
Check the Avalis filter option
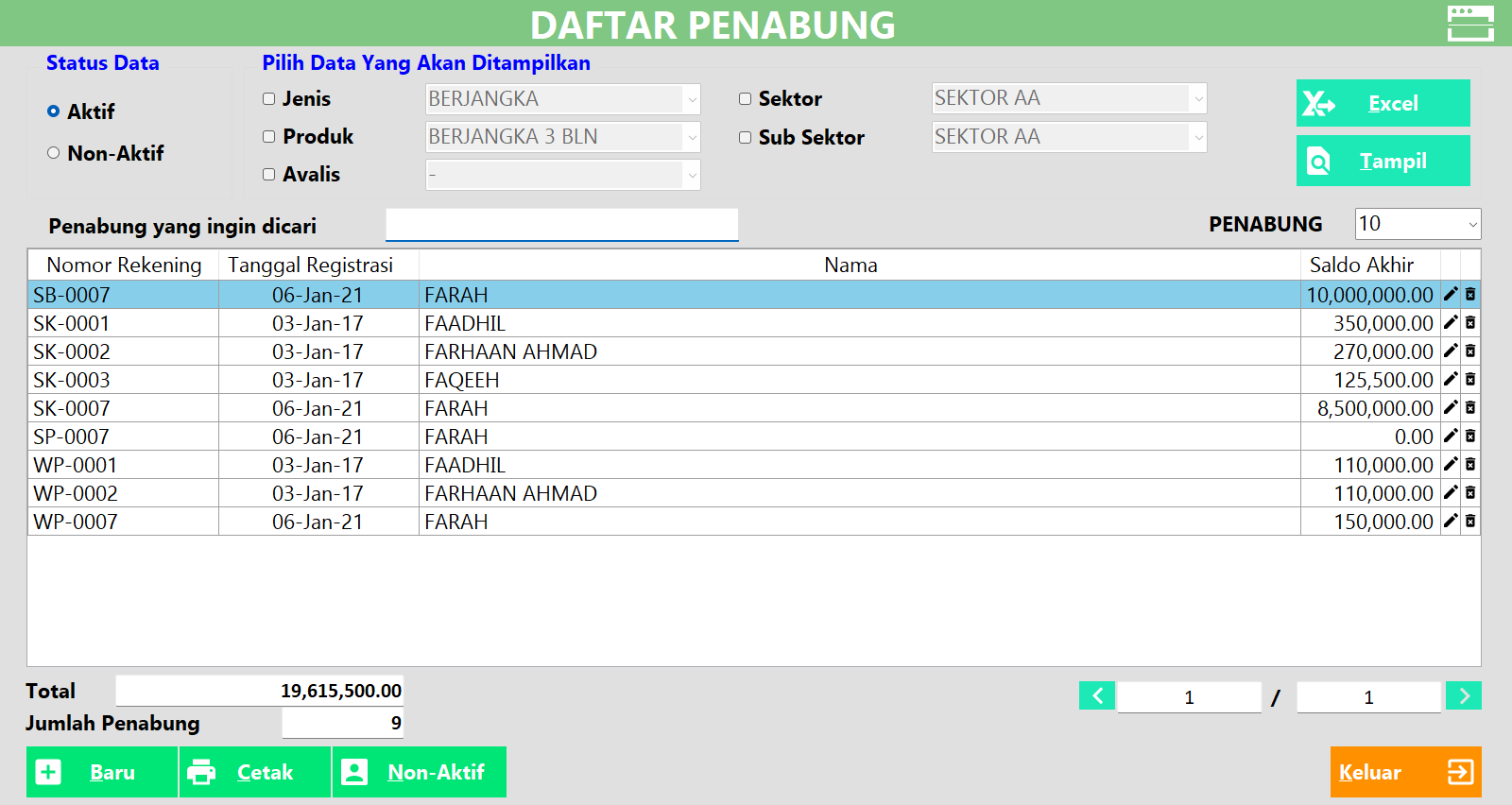point(269,175)
